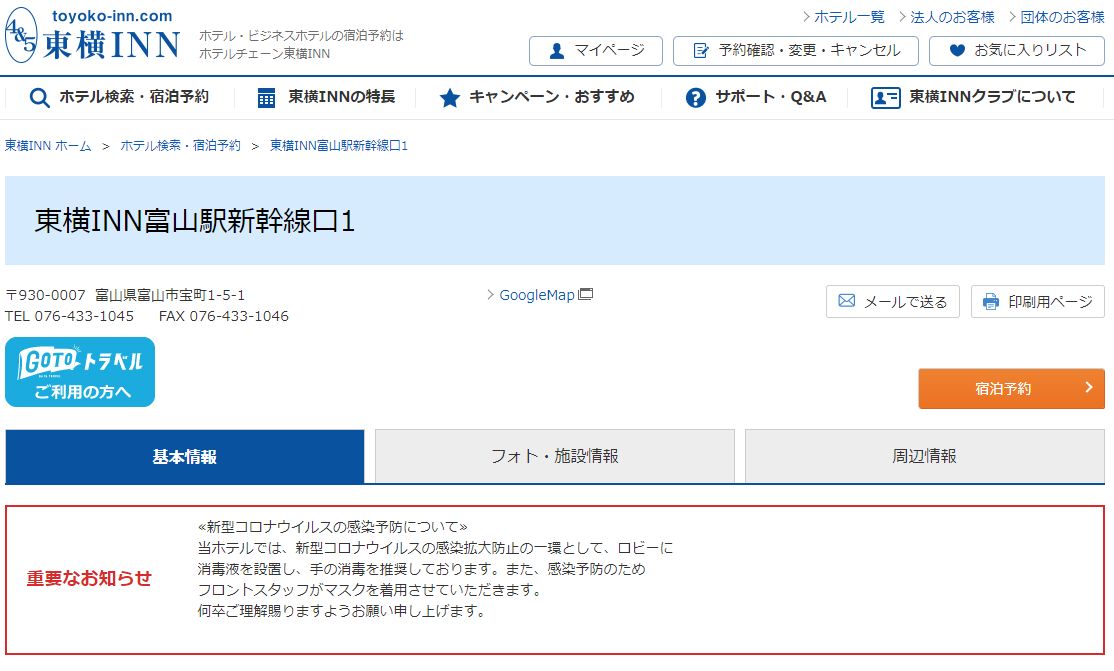This screenshot has width=1114, height=671.
Task: Open マイページ
Action: point(595,51)
